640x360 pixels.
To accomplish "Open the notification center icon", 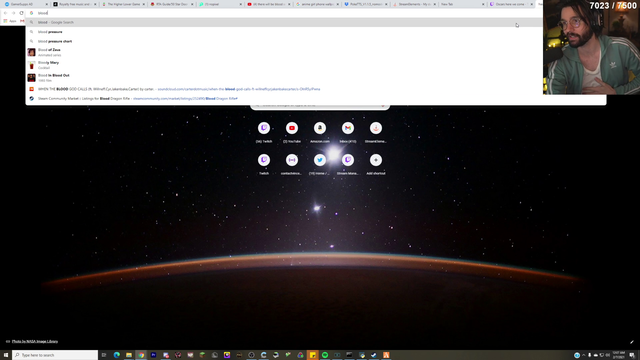I will [632, 355].
